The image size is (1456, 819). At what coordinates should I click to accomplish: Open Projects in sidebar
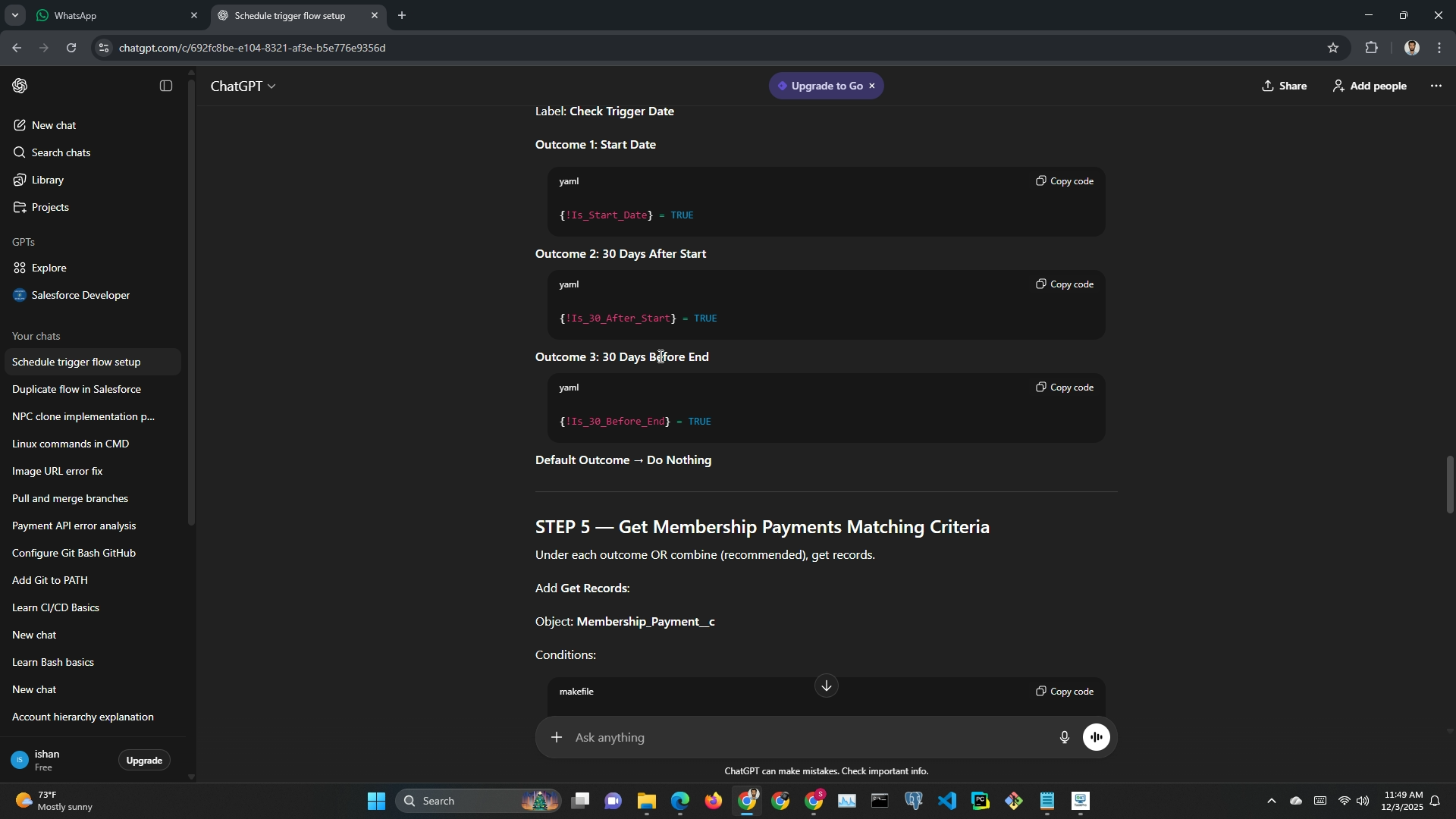coord(50,207)
